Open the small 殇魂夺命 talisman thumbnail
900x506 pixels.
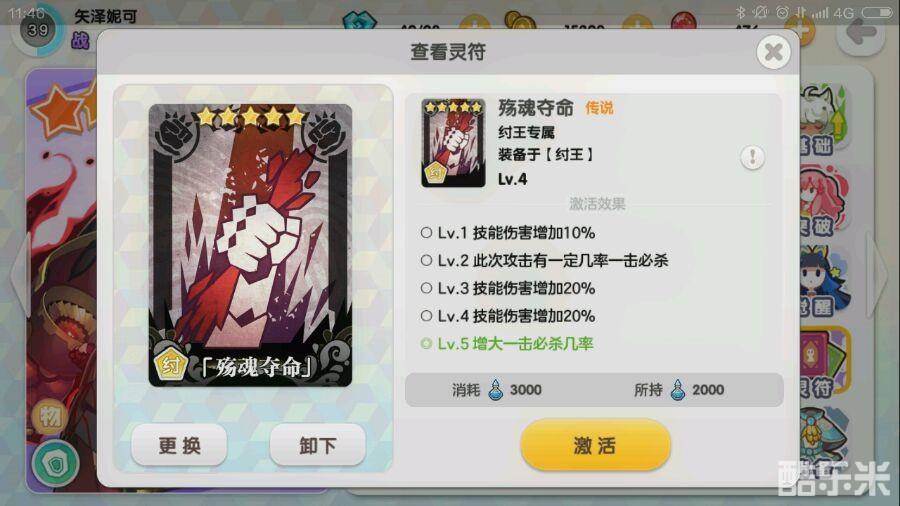[453, 143]
